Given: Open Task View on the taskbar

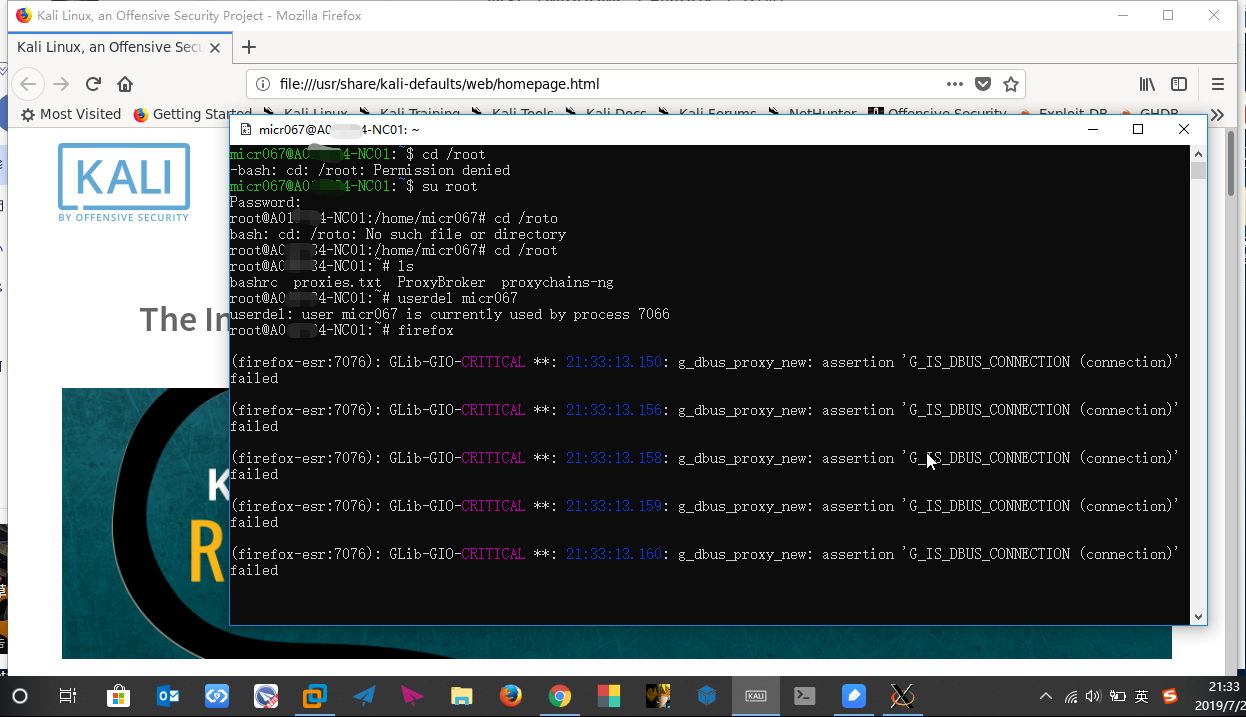Looking at the screenshot, I should click(x=68, y=696).
